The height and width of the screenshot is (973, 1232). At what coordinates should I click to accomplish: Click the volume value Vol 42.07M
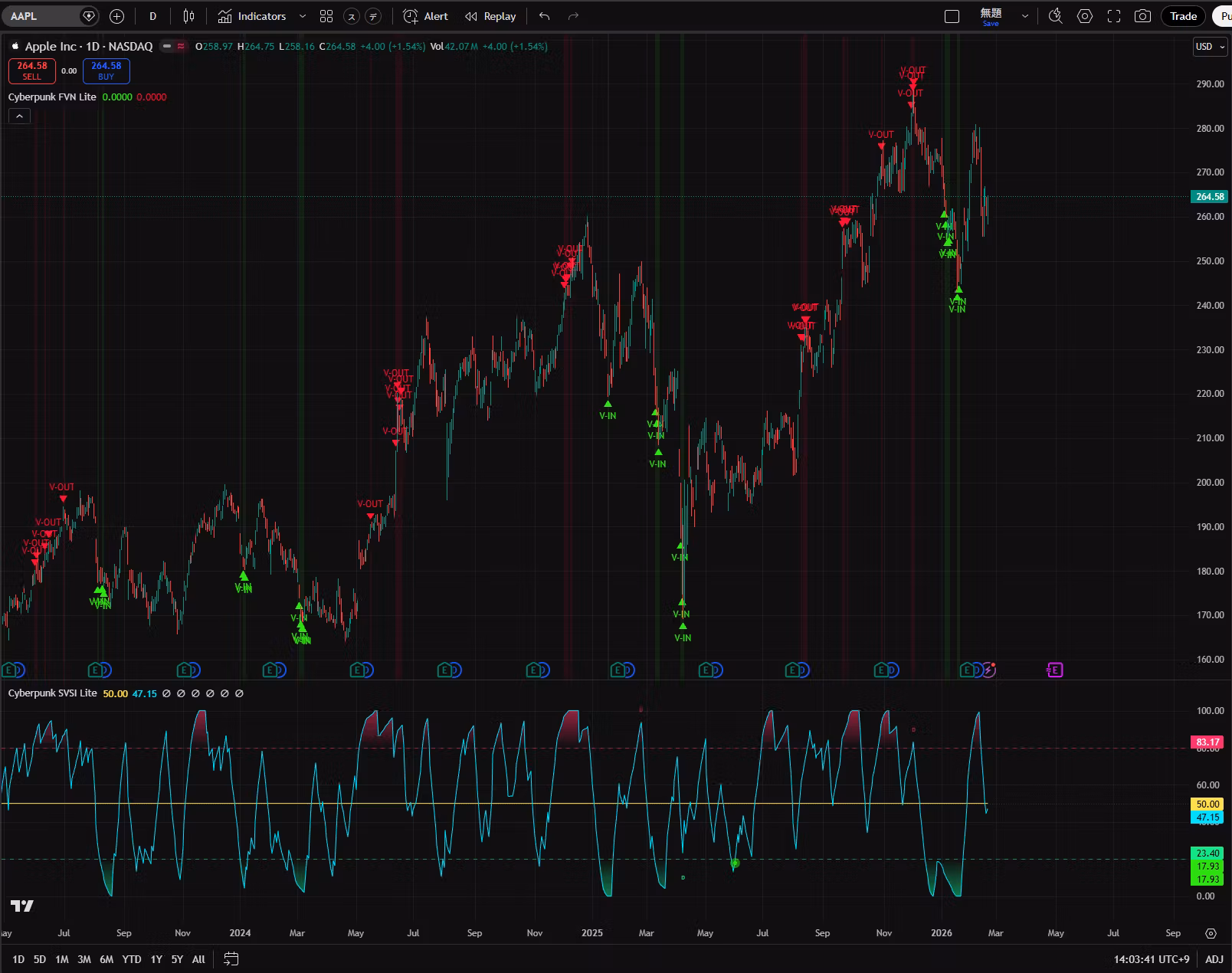[454, 47]
